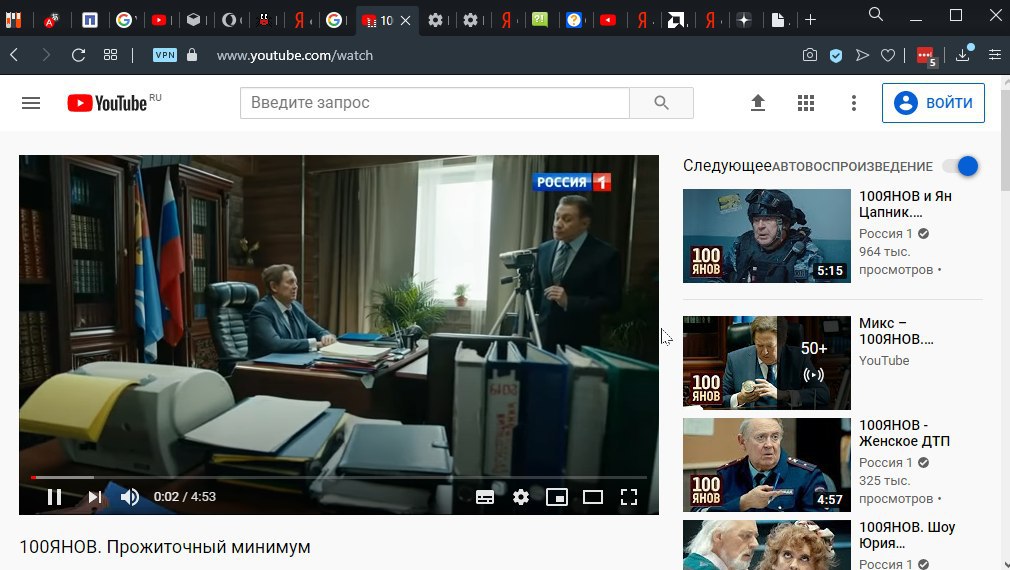
Task: Mute the video volume
Action: 129,497
